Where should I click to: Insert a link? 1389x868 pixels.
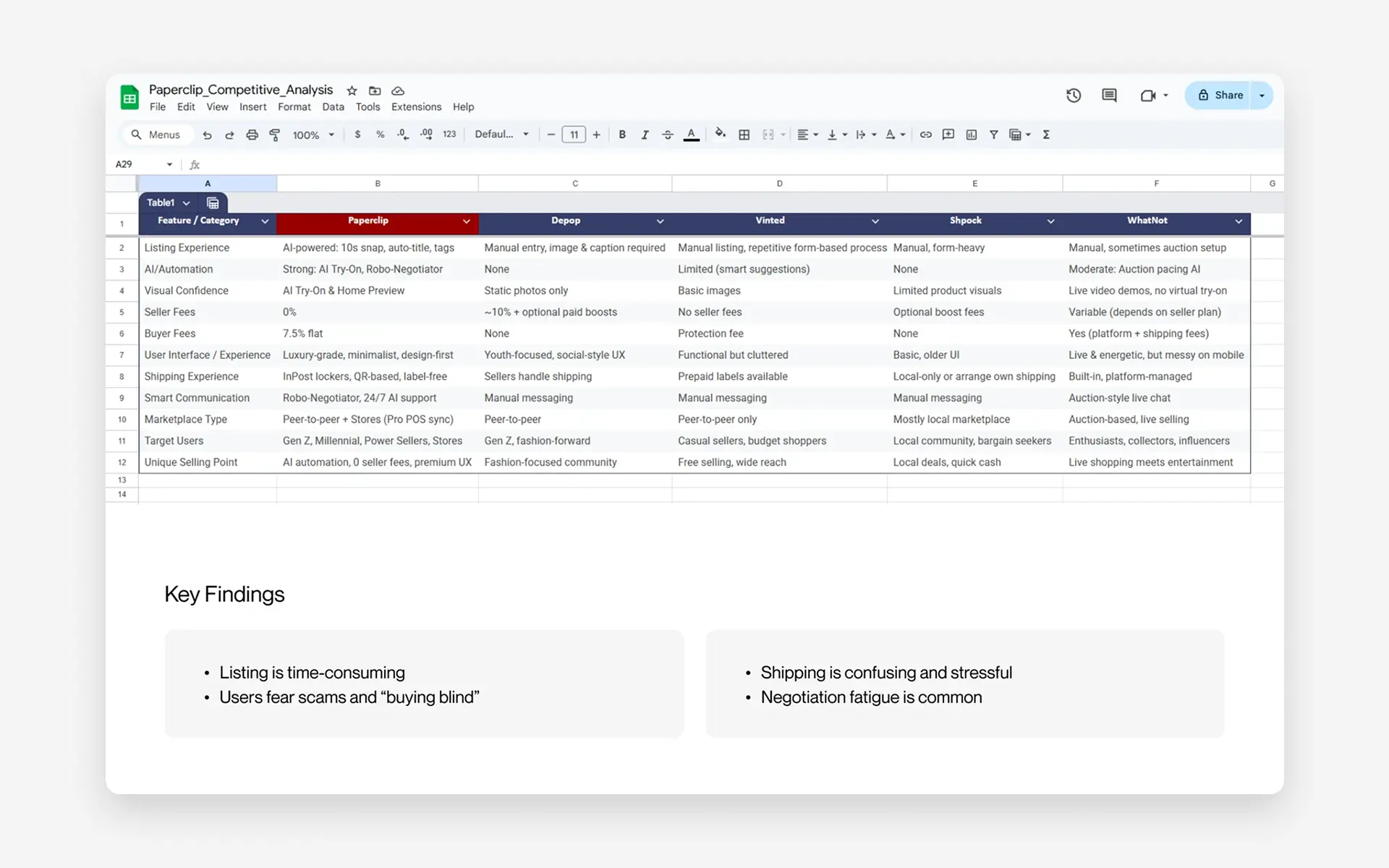925,135
